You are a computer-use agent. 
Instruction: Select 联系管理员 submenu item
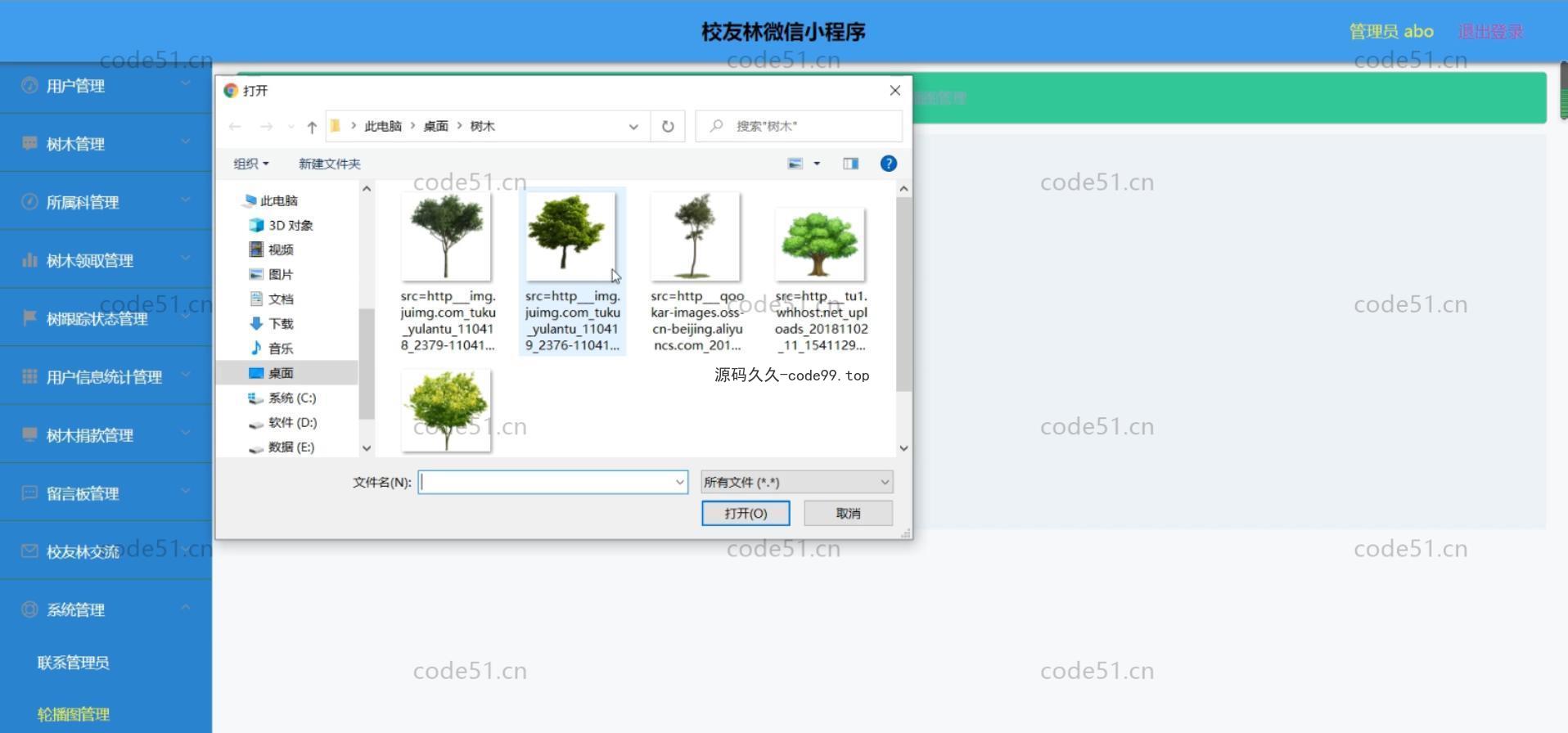73,663
